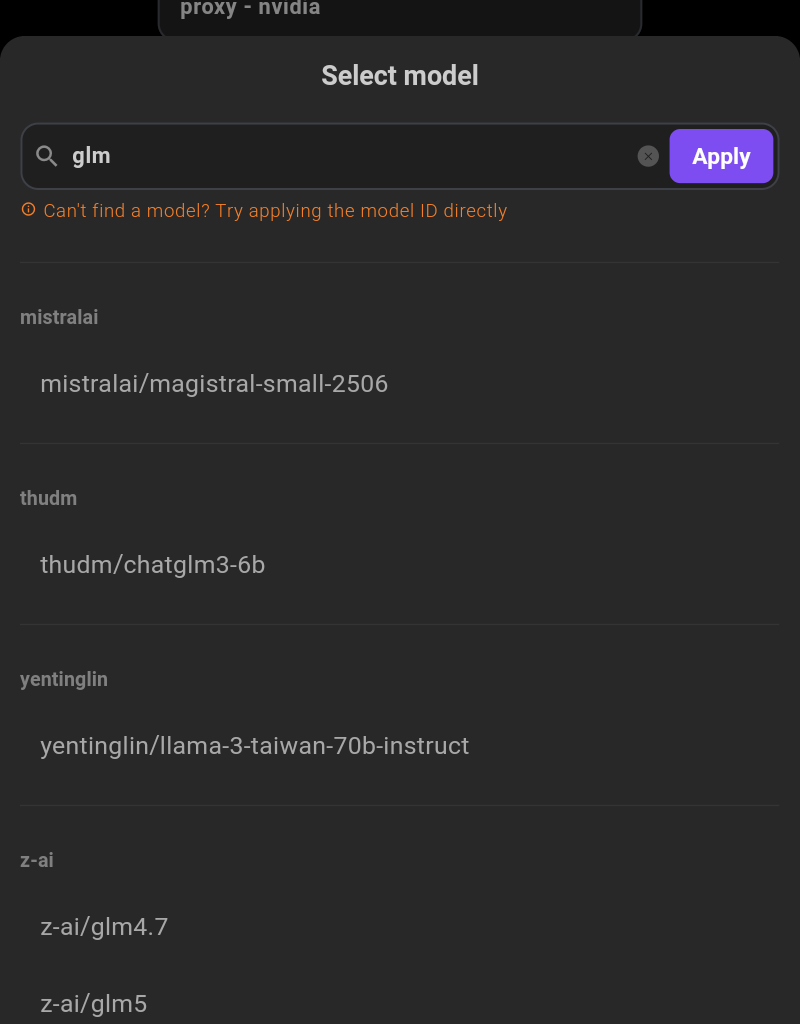
Task: Pick yentinglin/llama-3-taiwan-70b-instruct model
Action: pyautogui.click(x=254, y=746)
